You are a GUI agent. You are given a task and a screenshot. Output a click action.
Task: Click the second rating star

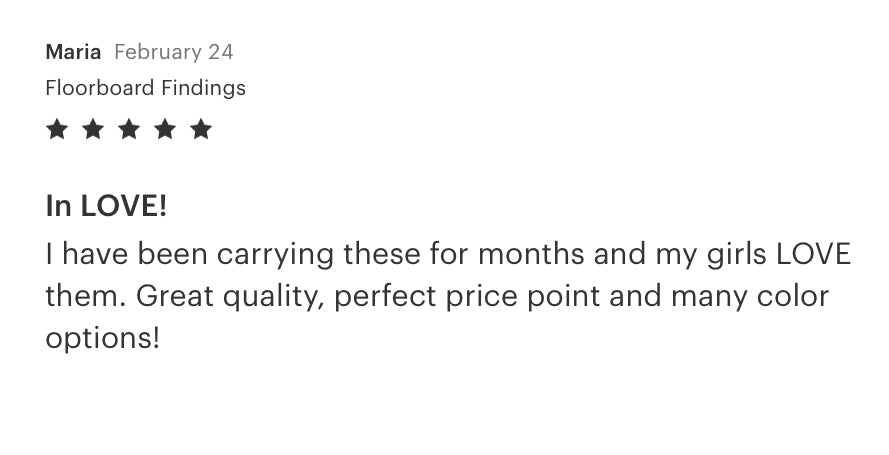tap(93, 129)
